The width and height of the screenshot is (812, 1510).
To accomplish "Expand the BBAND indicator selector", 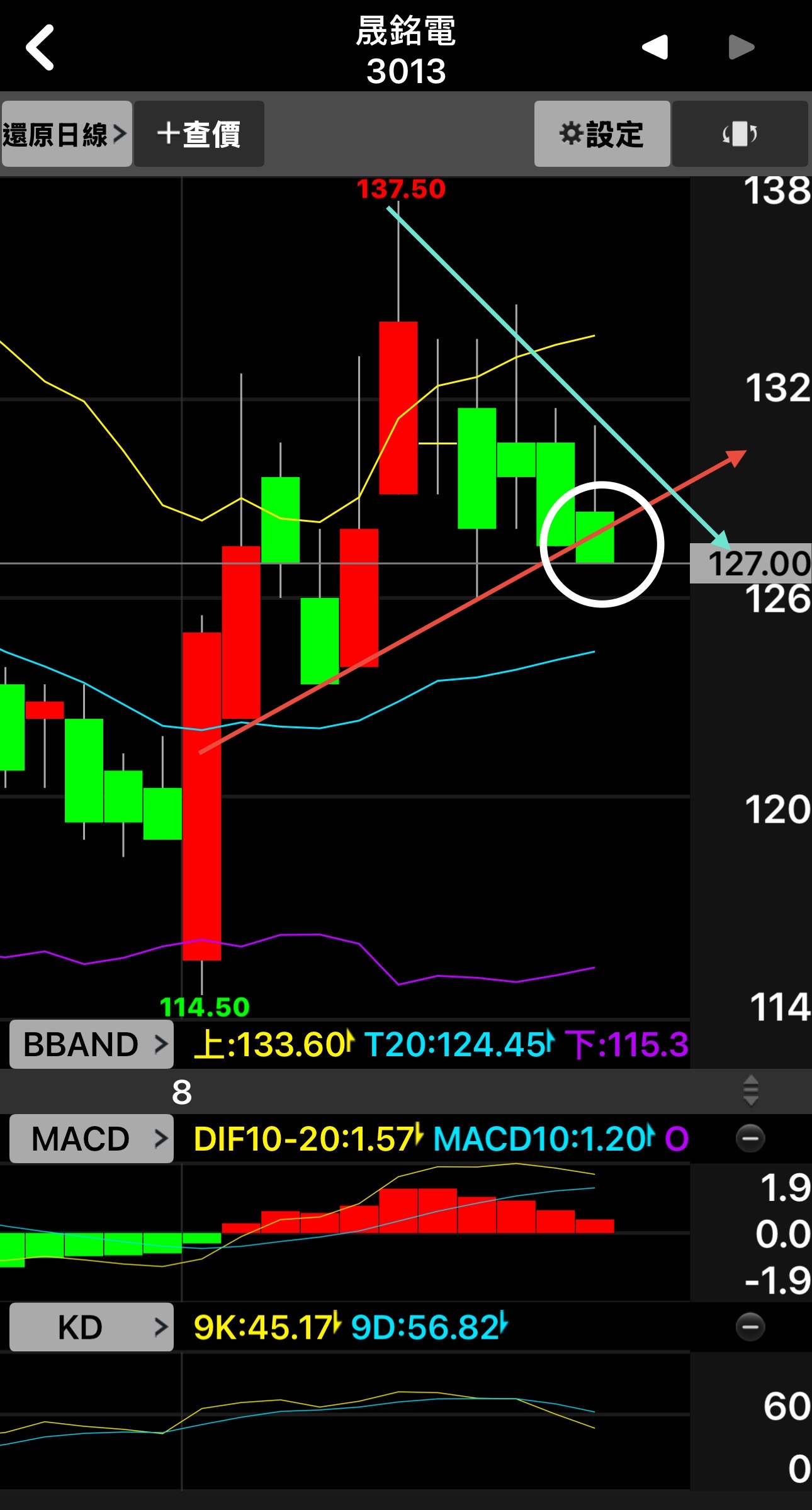I will [x=91, y=1044].
